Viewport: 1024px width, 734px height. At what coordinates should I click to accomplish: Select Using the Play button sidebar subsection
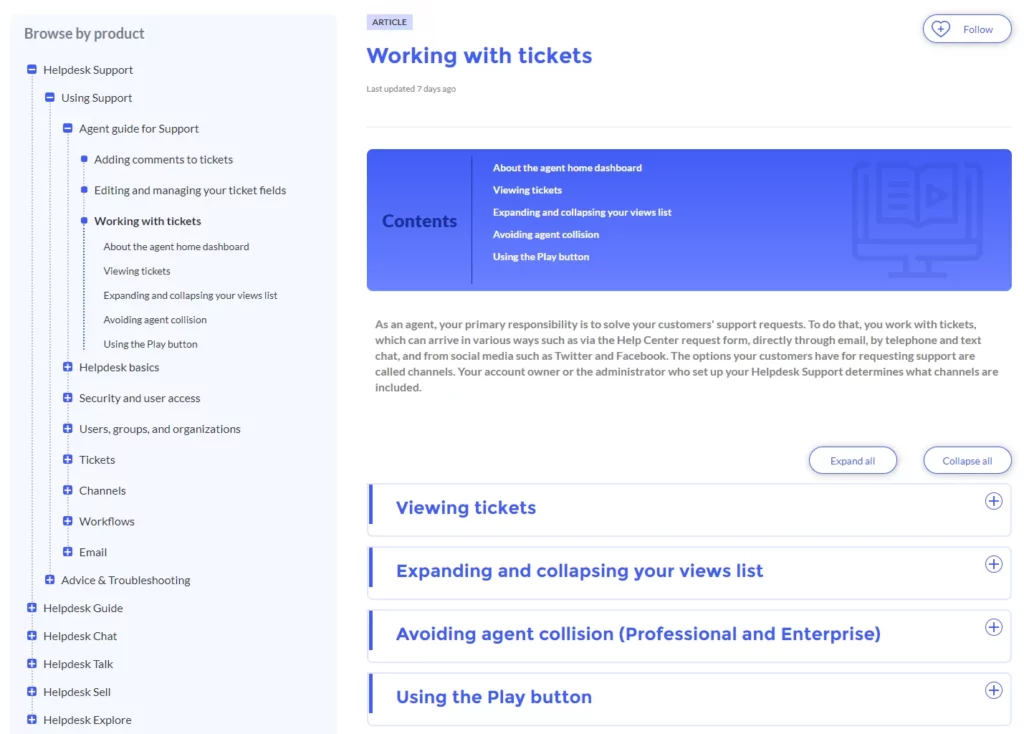[x=150, y=344]
